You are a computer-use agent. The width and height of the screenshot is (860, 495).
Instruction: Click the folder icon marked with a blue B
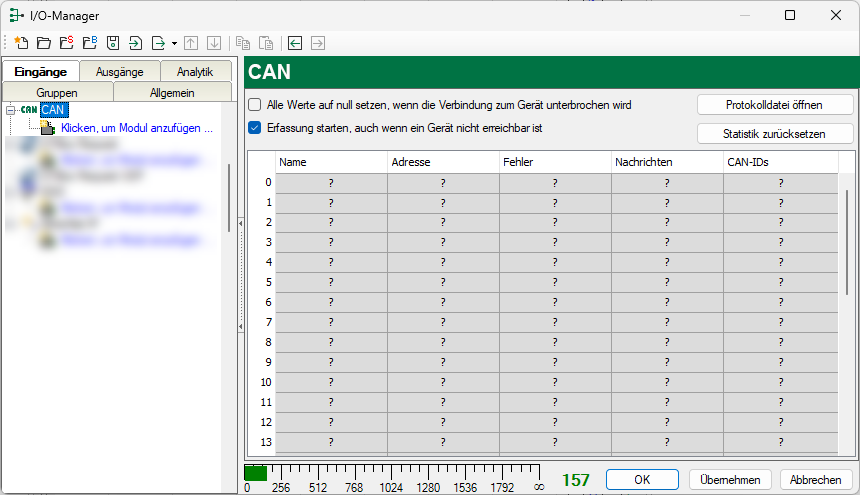pyautogui.click(x=90, y=43)
